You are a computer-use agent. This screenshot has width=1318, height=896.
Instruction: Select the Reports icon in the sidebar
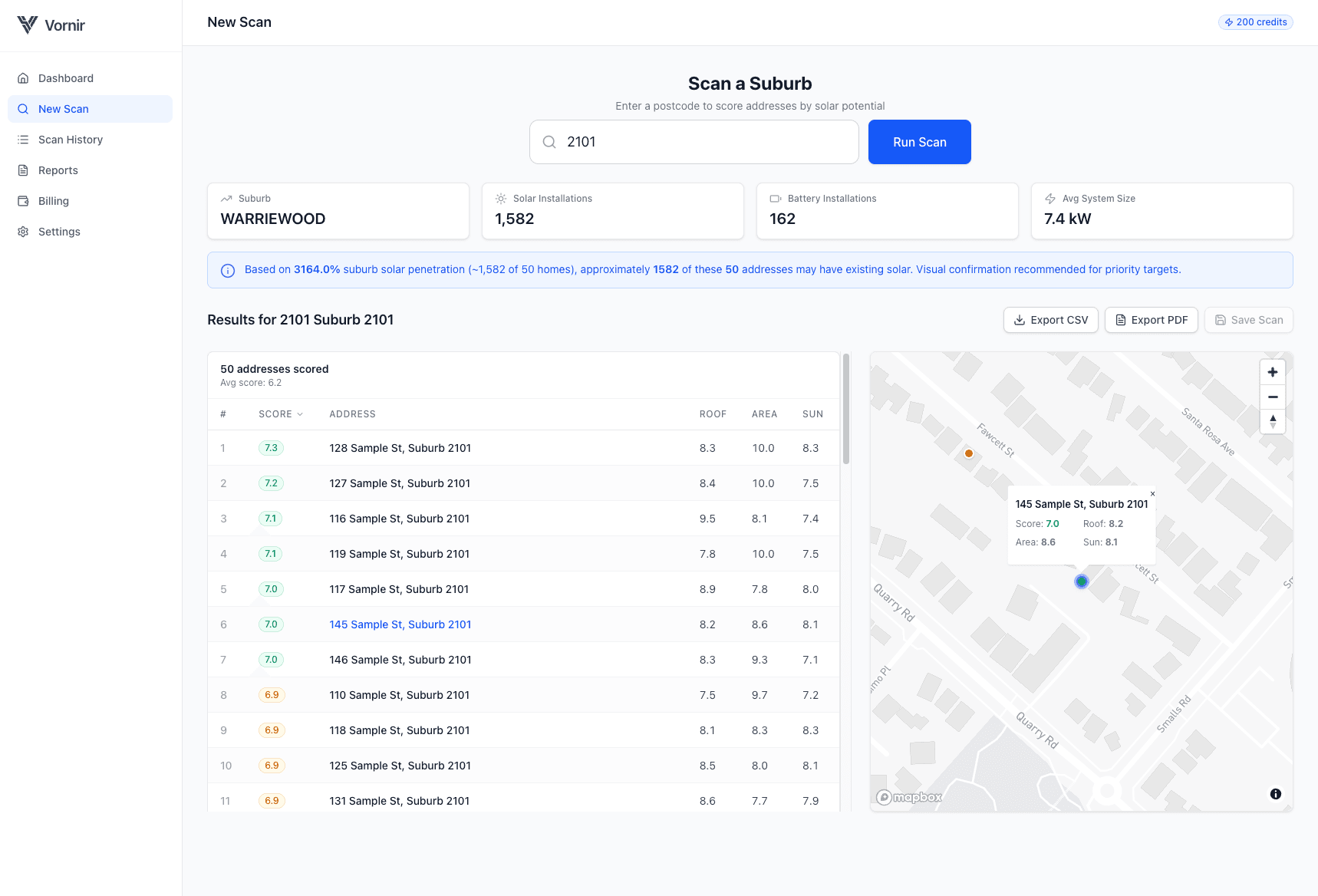pyautogui.click(x=23, y=170)
